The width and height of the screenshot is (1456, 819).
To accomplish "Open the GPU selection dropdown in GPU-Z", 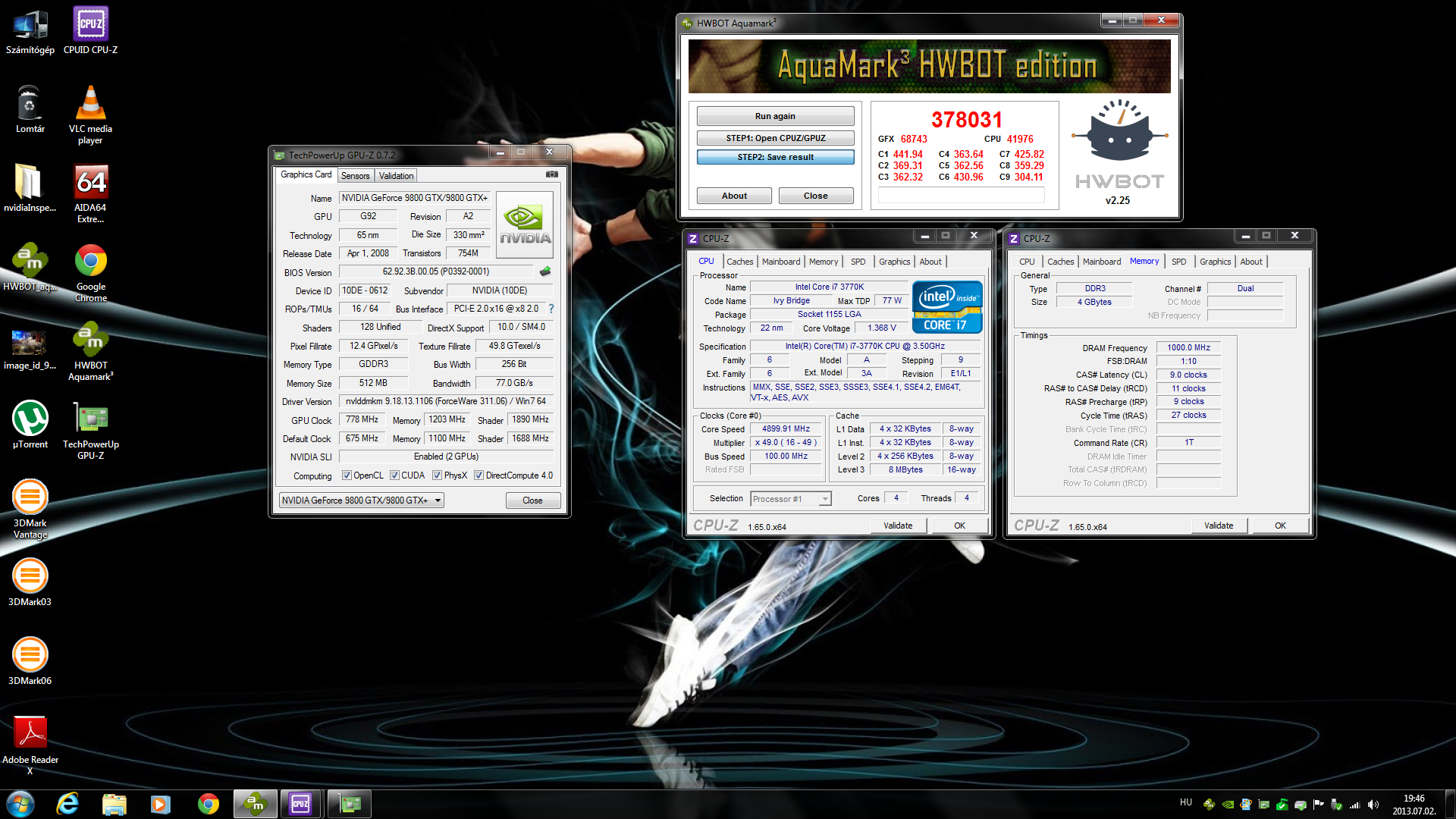I will tap(361, 500).
